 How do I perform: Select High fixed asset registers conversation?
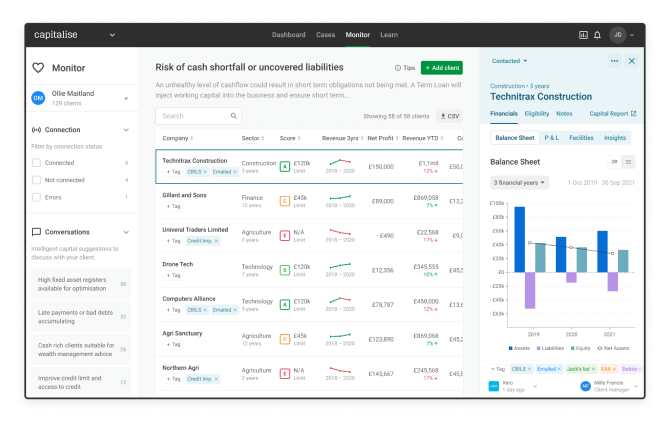[x=81, y=284]
